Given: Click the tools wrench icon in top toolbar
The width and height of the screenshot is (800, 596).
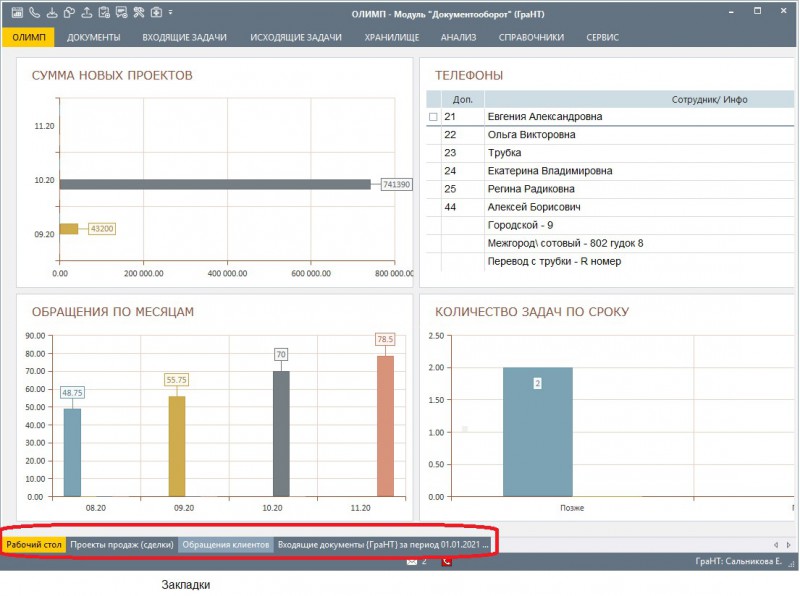Looking at the screenshot, I should tap(138, 13).
